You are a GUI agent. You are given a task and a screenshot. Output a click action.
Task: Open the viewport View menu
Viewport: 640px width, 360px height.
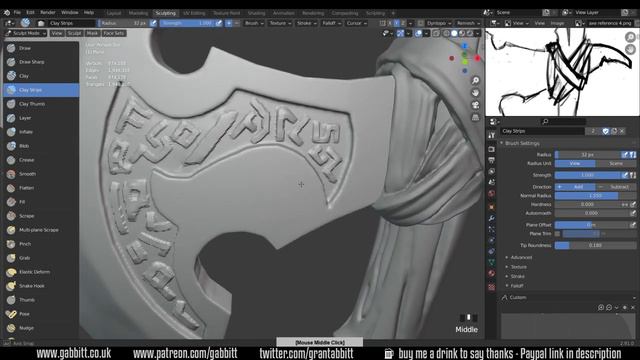[57, 33]
